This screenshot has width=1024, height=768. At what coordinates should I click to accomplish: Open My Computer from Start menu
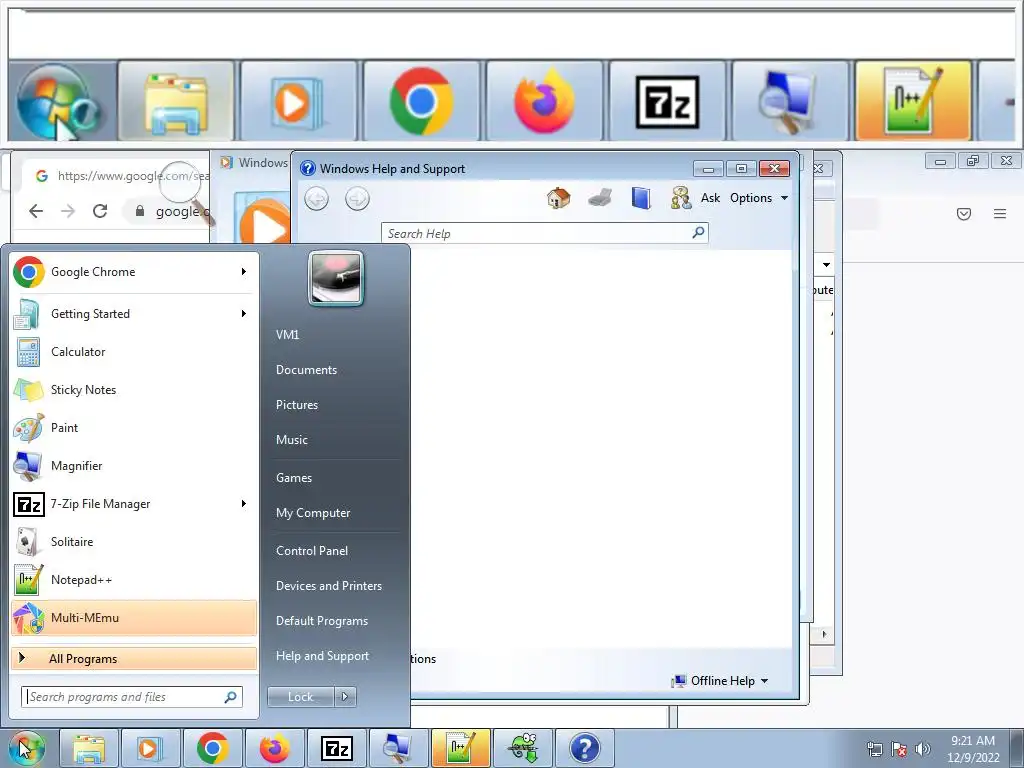pos(313,513)
